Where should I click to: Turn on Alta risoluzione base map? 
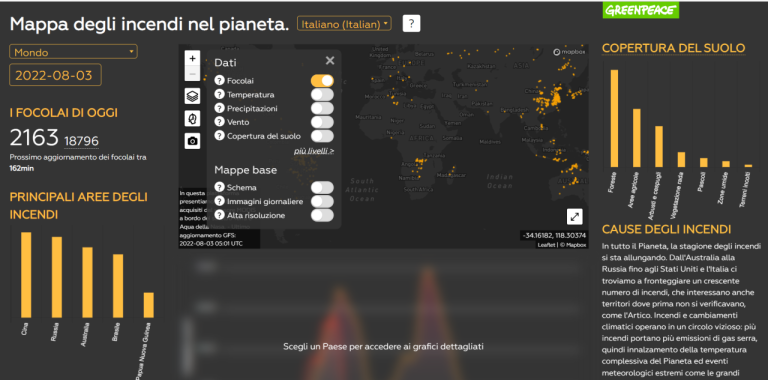coord(322,214)
